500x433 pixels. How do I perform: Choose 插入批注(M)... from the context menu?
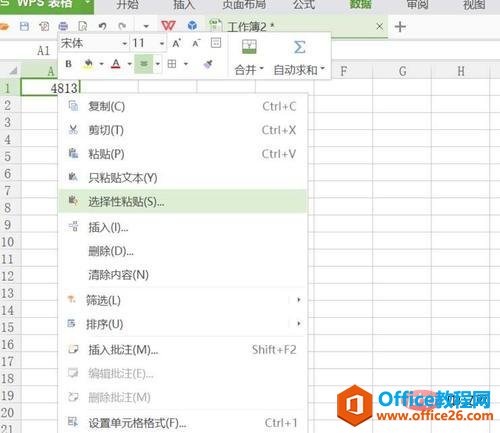click(x=182, y=350)
